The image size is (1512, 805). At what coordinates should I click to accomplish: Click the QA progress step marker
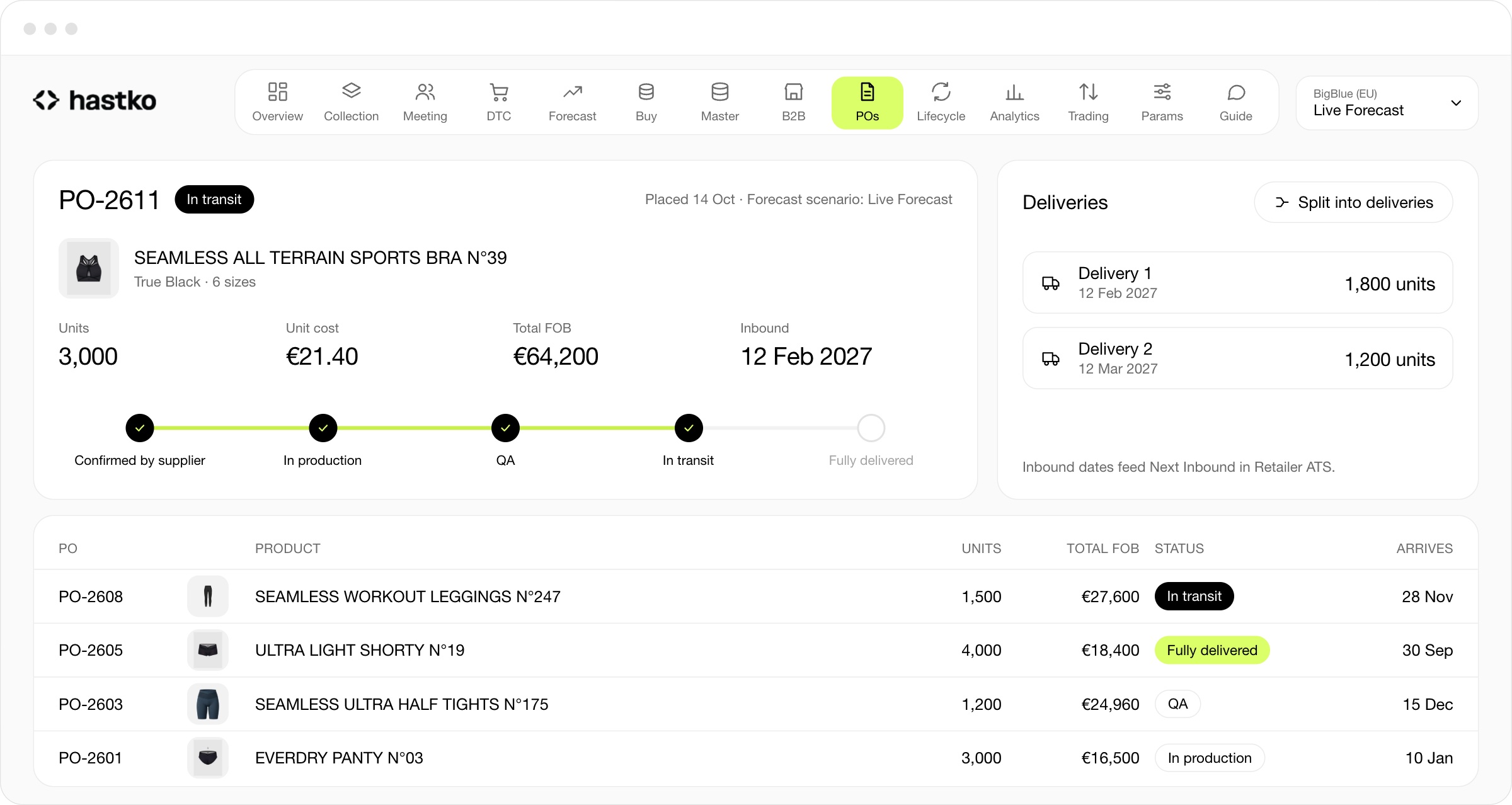pos(505,428)
